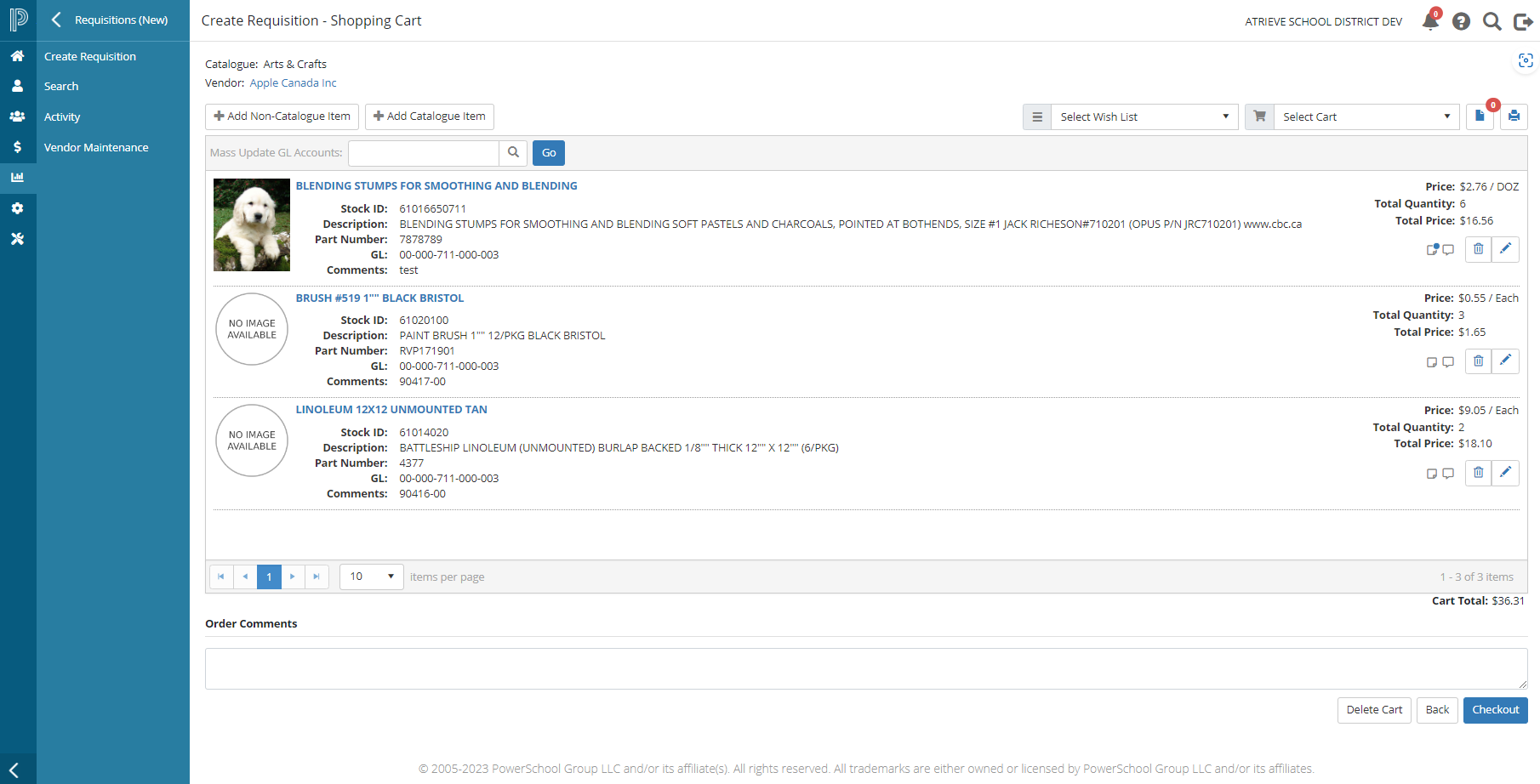The height and width of the screenshot is (784, 1540).
Task: Delete the Blending Stumps item via trash icon
Action: [1478, 249]
